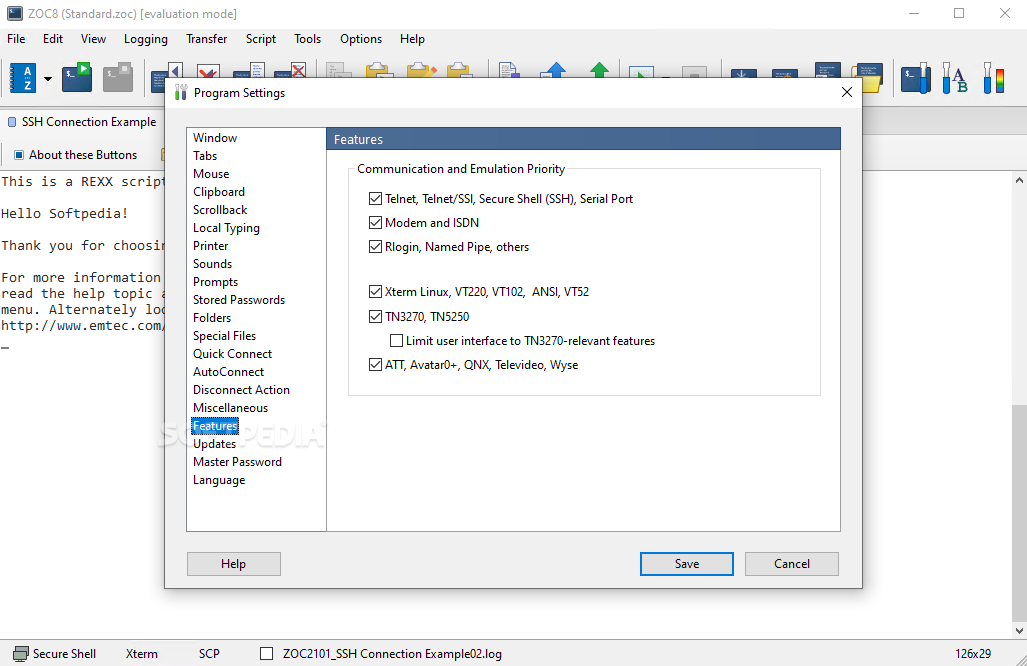Select Tabs in the settings list
The width and height of the screenshot is (1027, 666).
pos(205,156)
